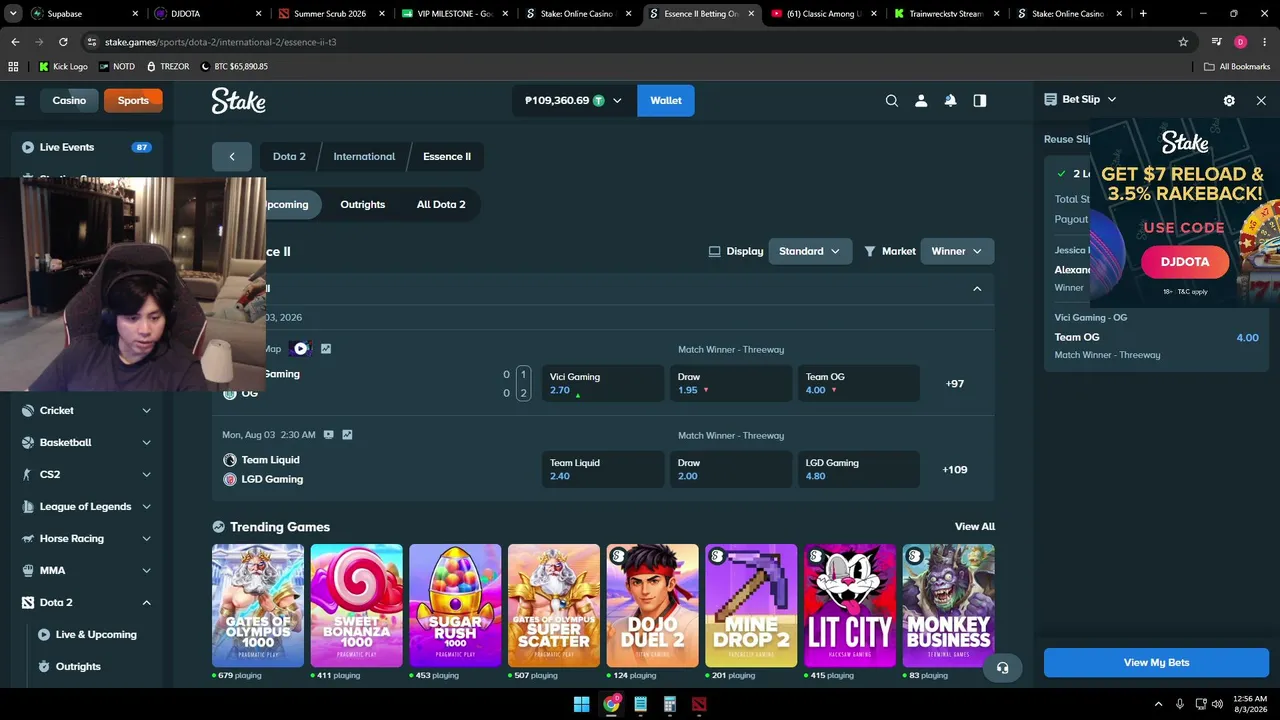Viewport: 1280px width, 720px height.
Task: Bet on Vici Gaming at 2.70
Action: 603,384
